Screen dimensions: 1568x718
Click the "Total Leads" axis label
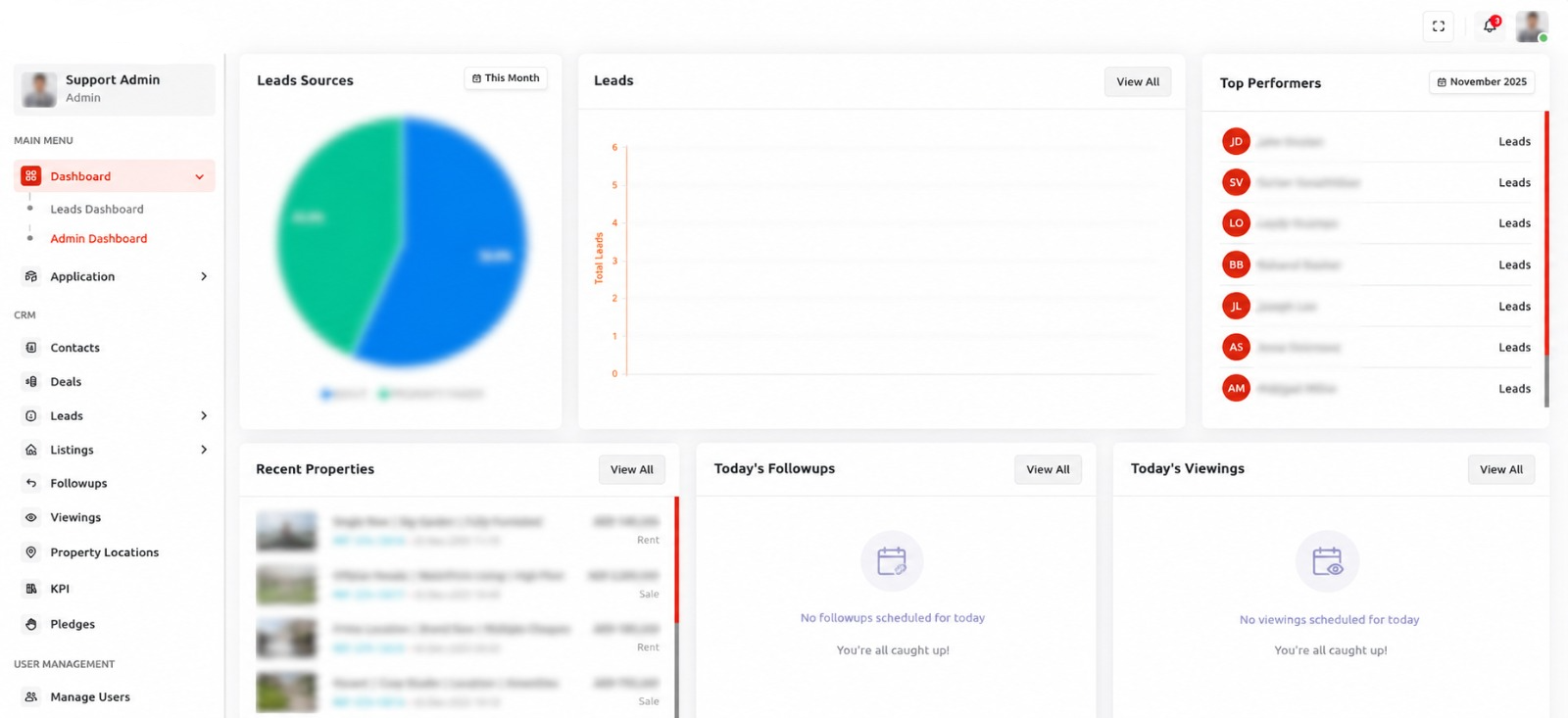tap(599, 259)
